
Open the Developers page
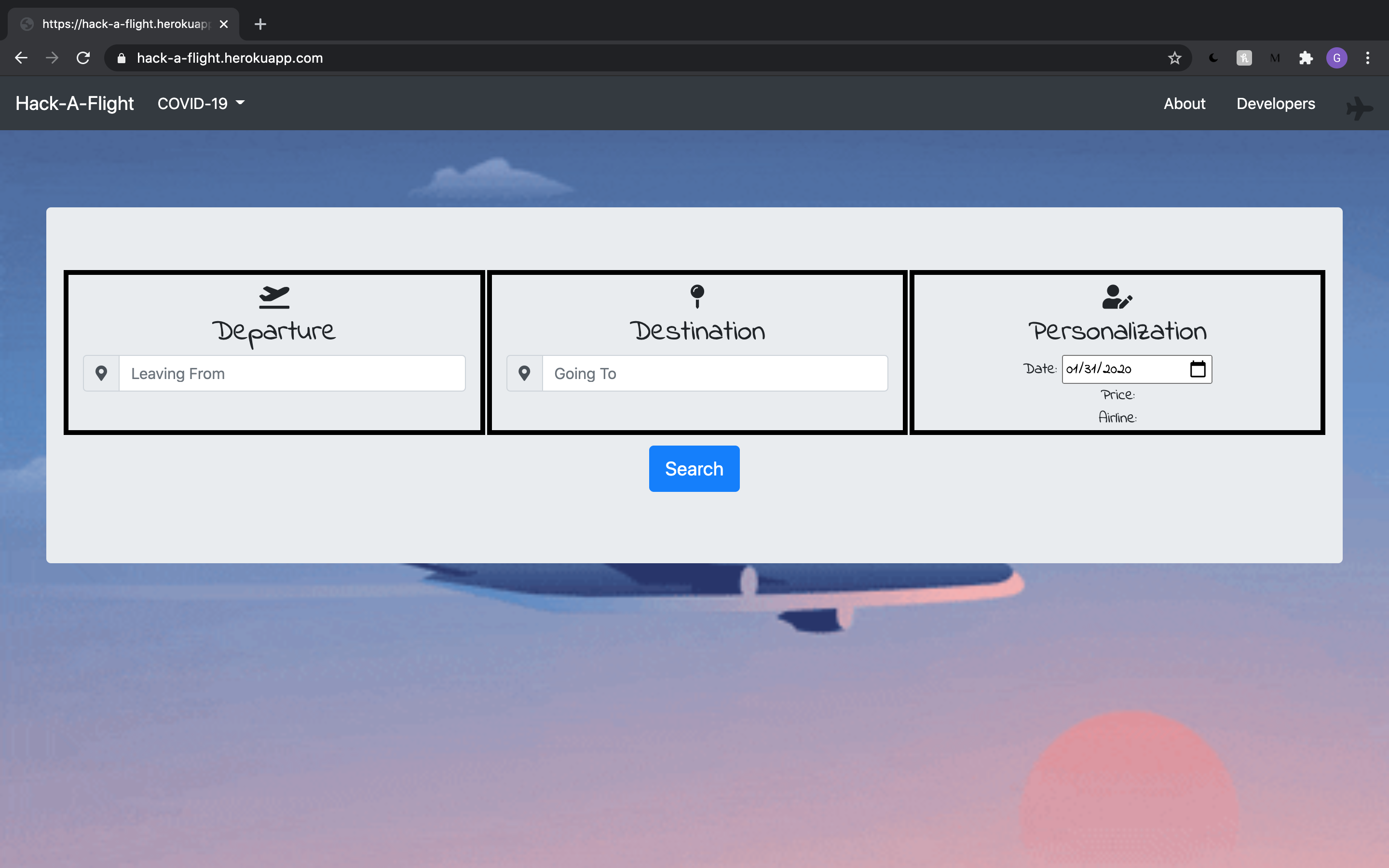[x=1275, y=103]
